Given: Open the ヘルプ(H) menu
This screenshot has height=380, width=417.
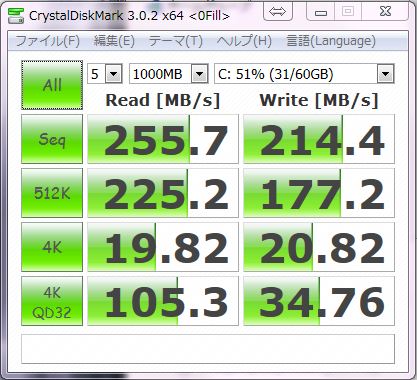Looking at the screenshot, I should click(x=244, y=41).
